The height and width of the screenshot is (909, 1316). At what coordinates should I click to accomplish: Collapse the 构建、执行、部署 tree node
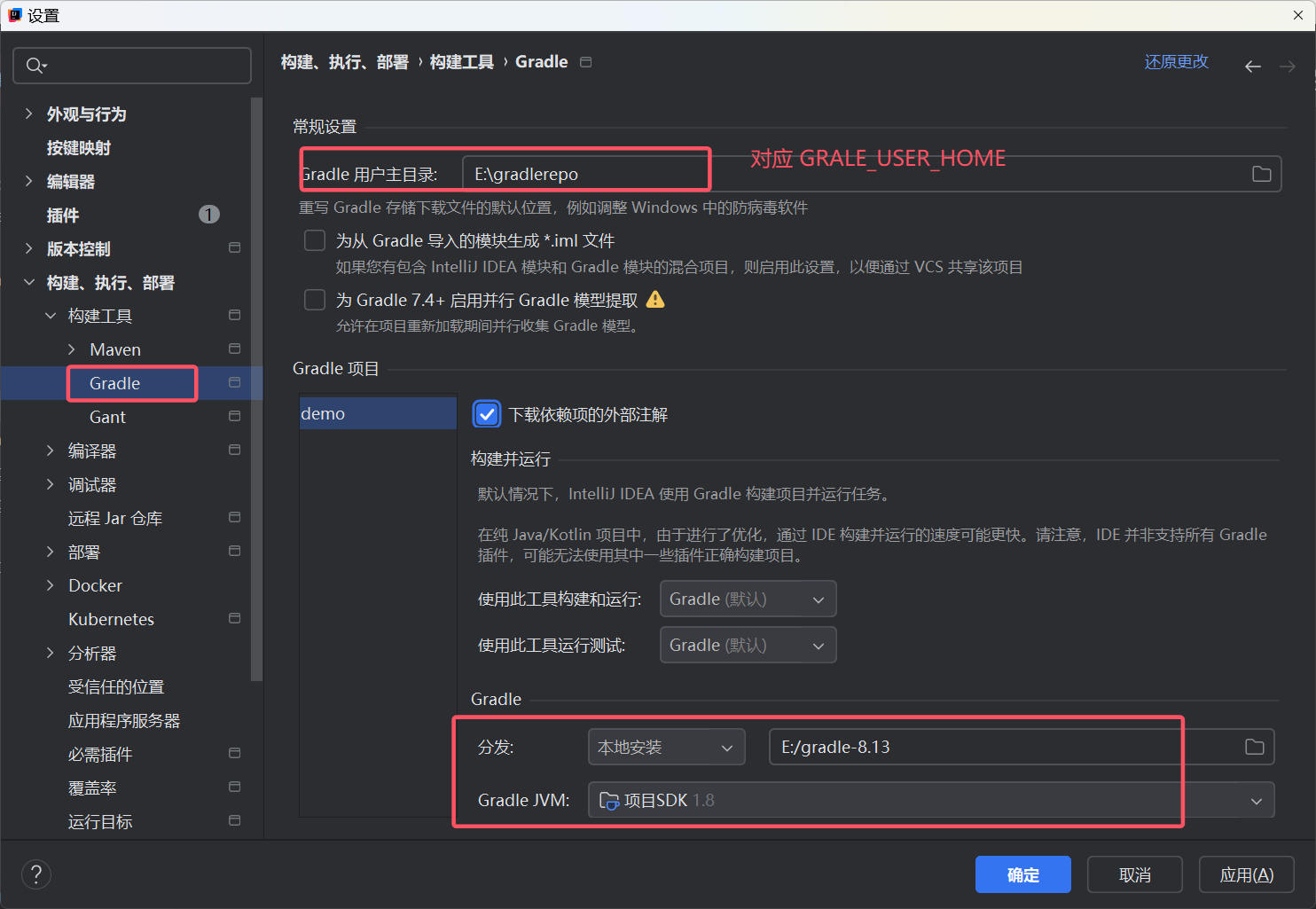[x=28, y=282]
